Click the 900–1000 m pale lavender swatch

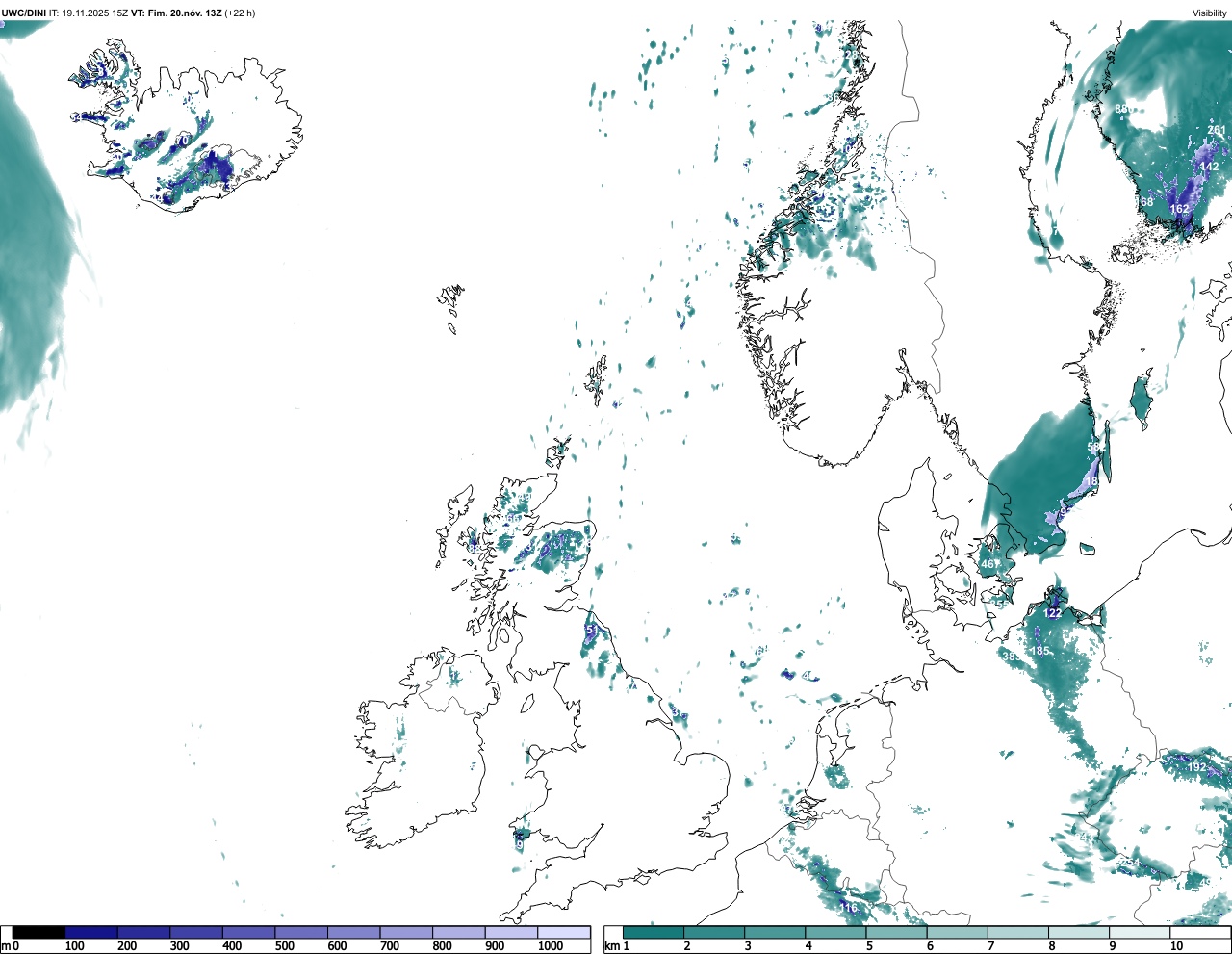coord(511,932)
